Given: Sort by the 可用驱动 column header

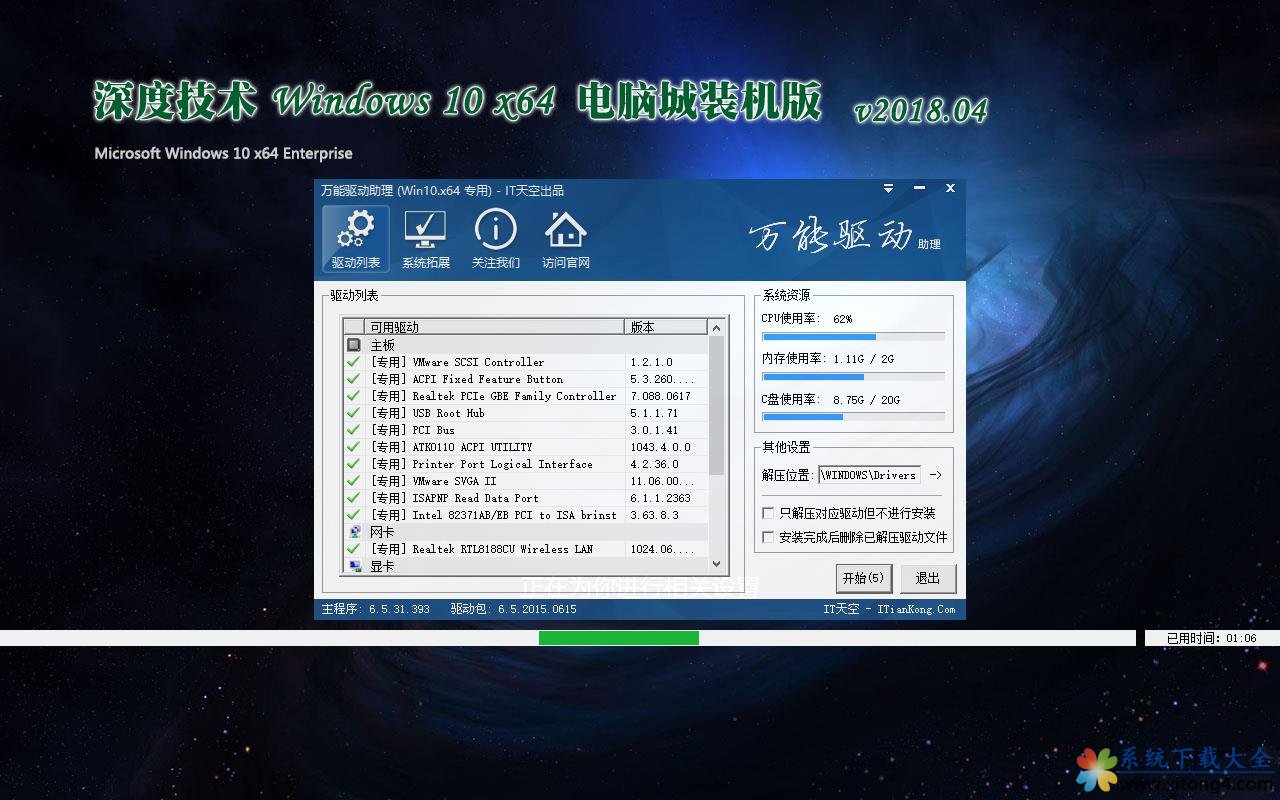Looking at the screenshot, I should pos(494,327).
